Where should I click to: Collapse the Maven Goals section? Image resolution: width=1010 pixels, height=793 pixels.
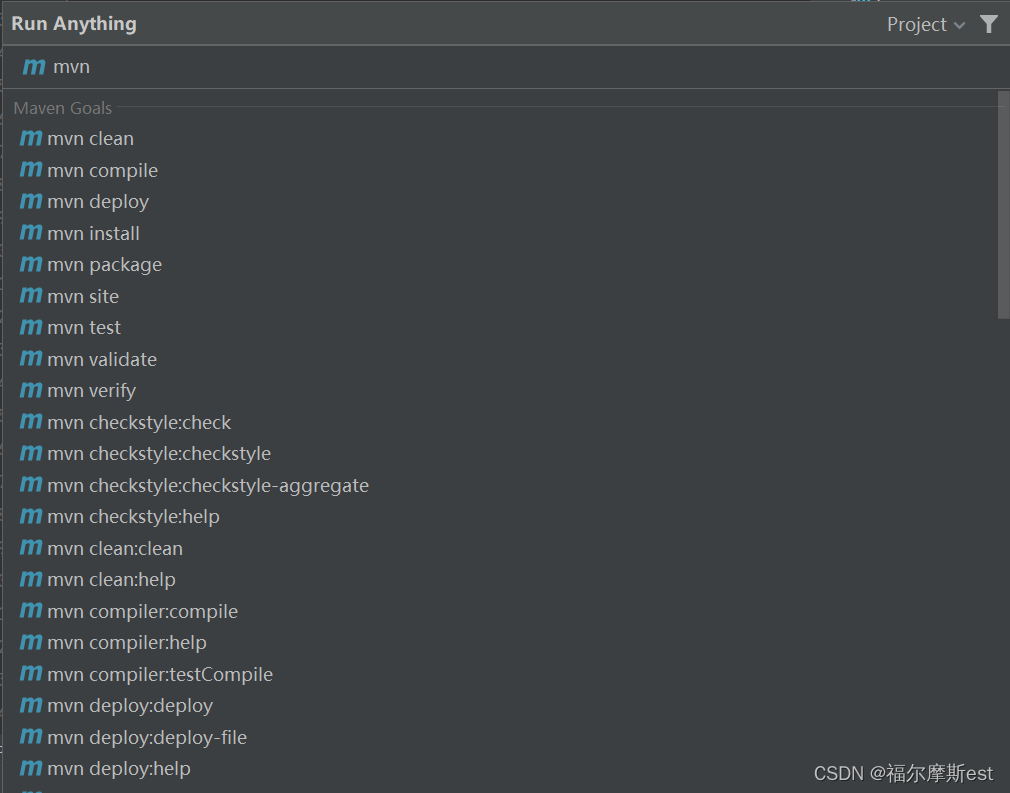pos(62,108)
